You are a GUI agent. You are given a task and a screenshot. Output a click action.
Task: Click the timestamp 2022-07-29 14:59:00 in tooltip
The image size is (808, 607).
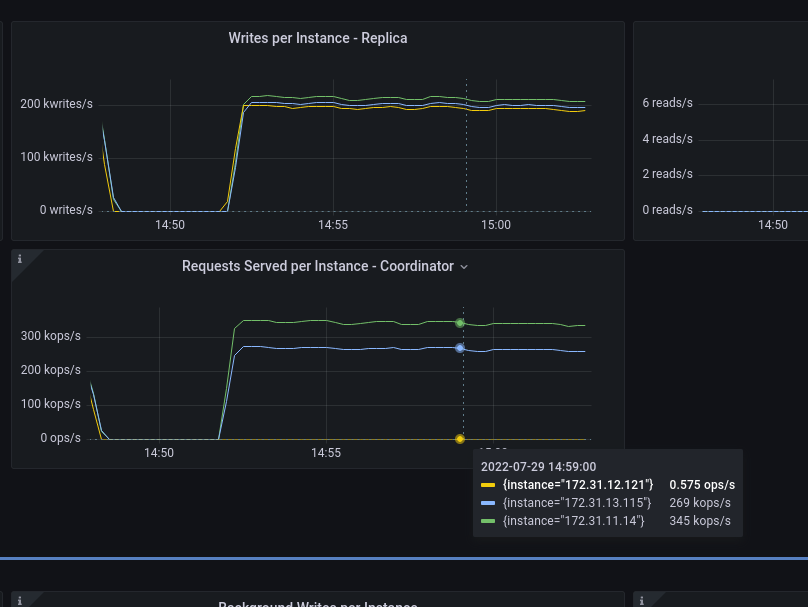539,466
